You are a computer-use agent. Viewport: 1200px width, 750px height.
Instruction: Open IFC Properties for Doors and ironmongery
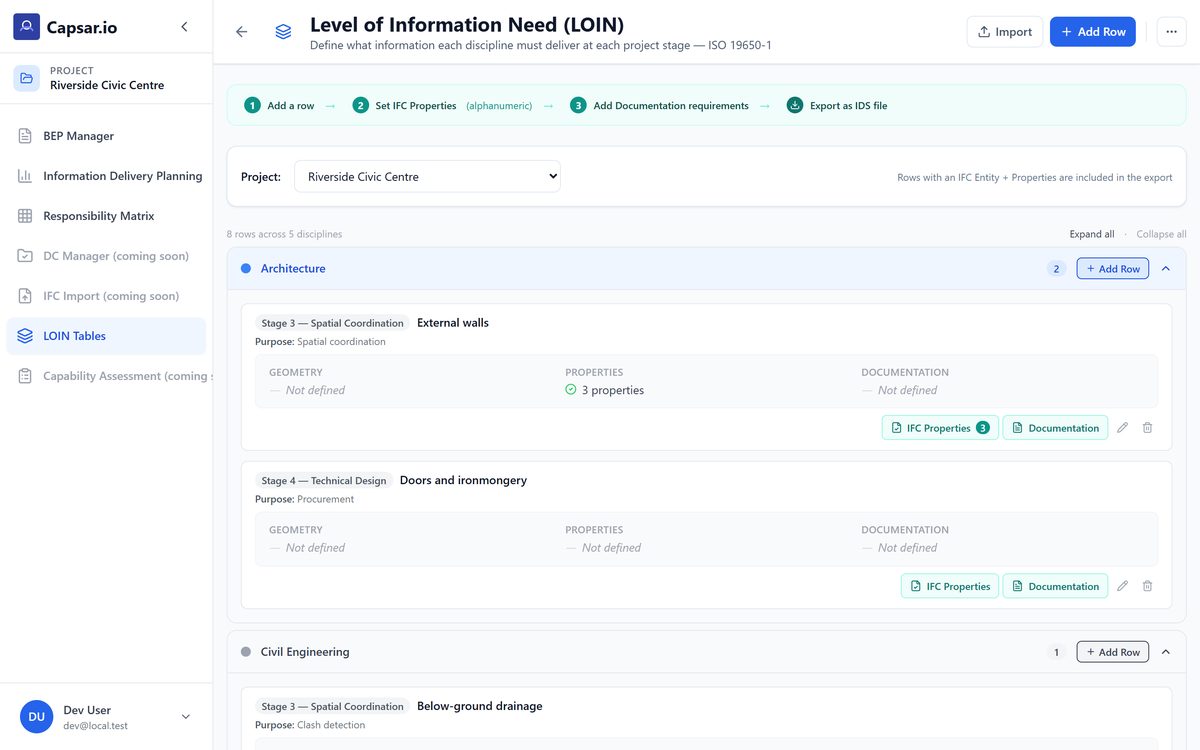(949, 586)
